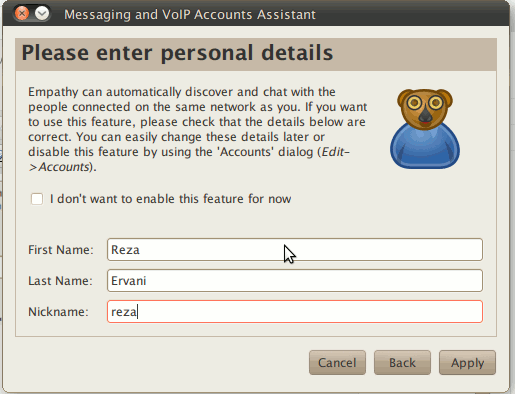Click the "Last Name:" label
The width and height of the screenshot is (515, 394).
tap(60, 281)
